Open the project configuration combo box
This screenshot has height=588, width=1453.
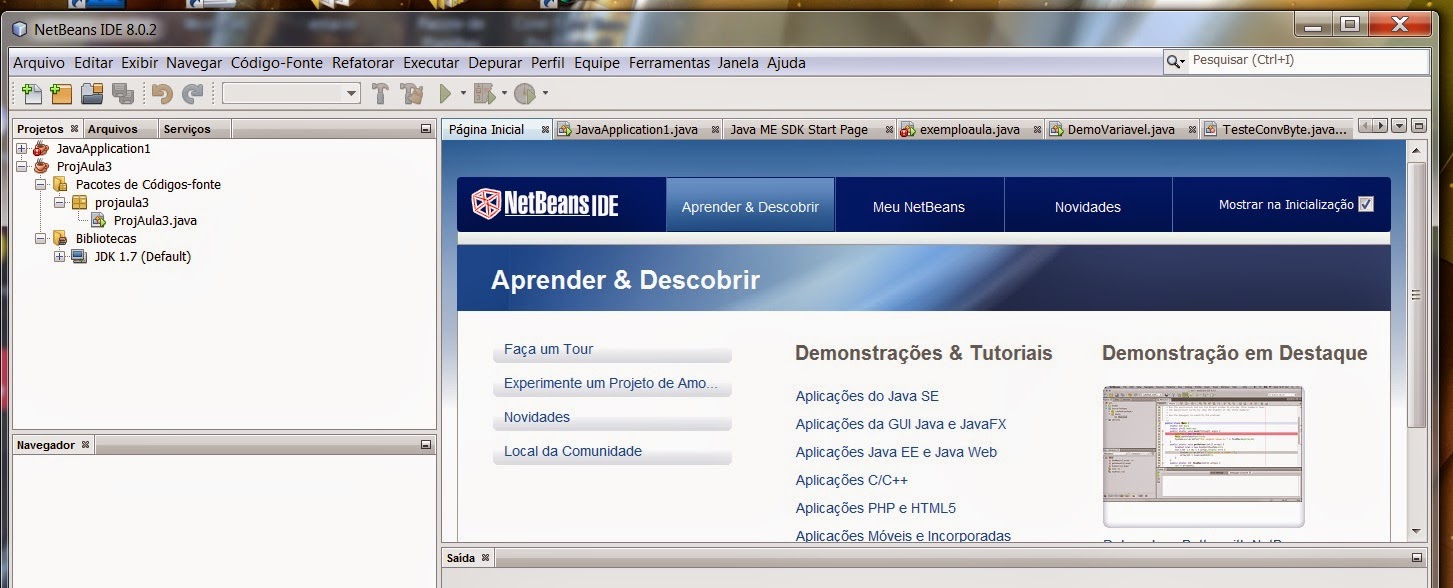(291, 94)
